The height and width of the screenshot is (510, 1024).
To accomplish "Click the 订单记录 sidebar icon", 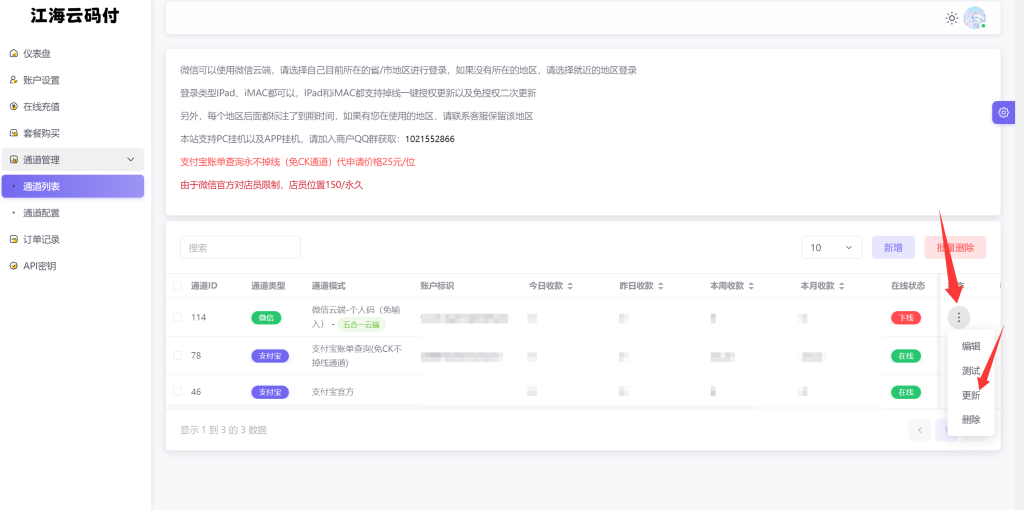I will pyautogui.click(x=14, y=240).
